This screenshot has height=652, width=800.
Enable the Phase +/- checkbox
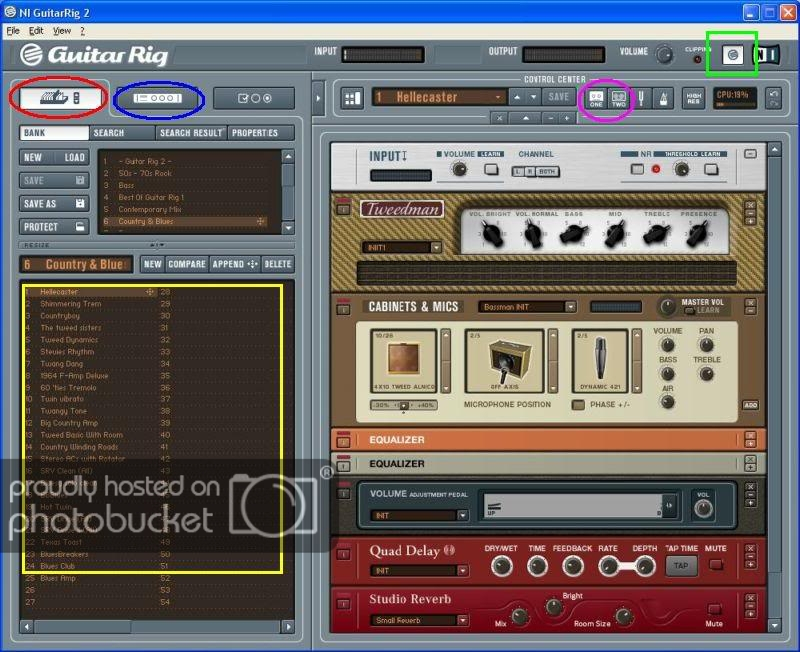point(578,405)
